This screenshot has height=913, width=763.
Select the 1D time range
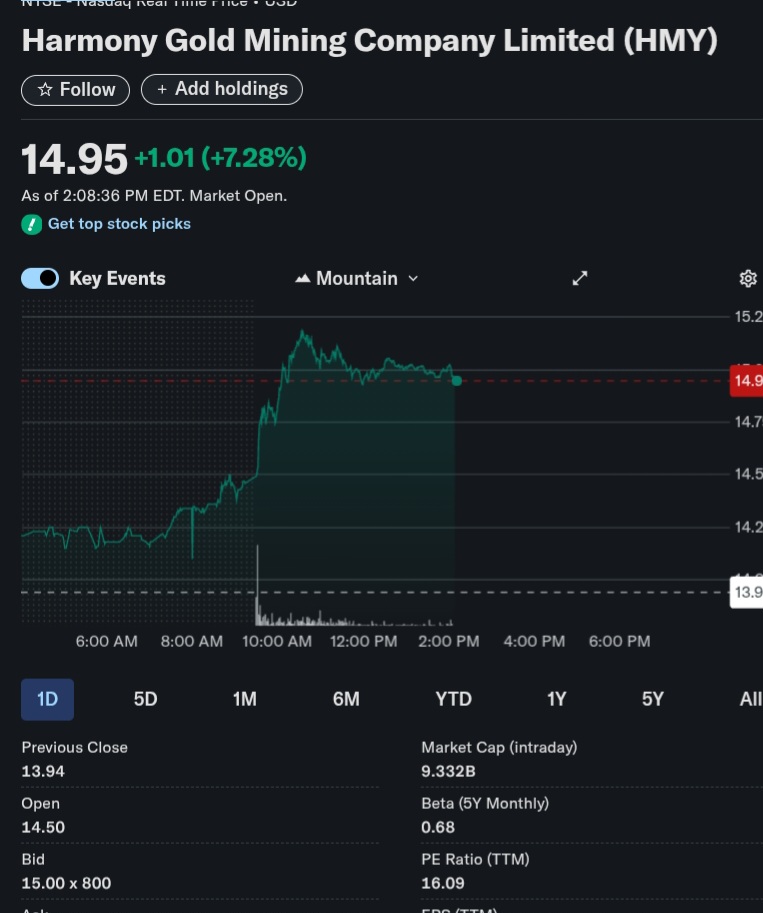pos(47,699)
